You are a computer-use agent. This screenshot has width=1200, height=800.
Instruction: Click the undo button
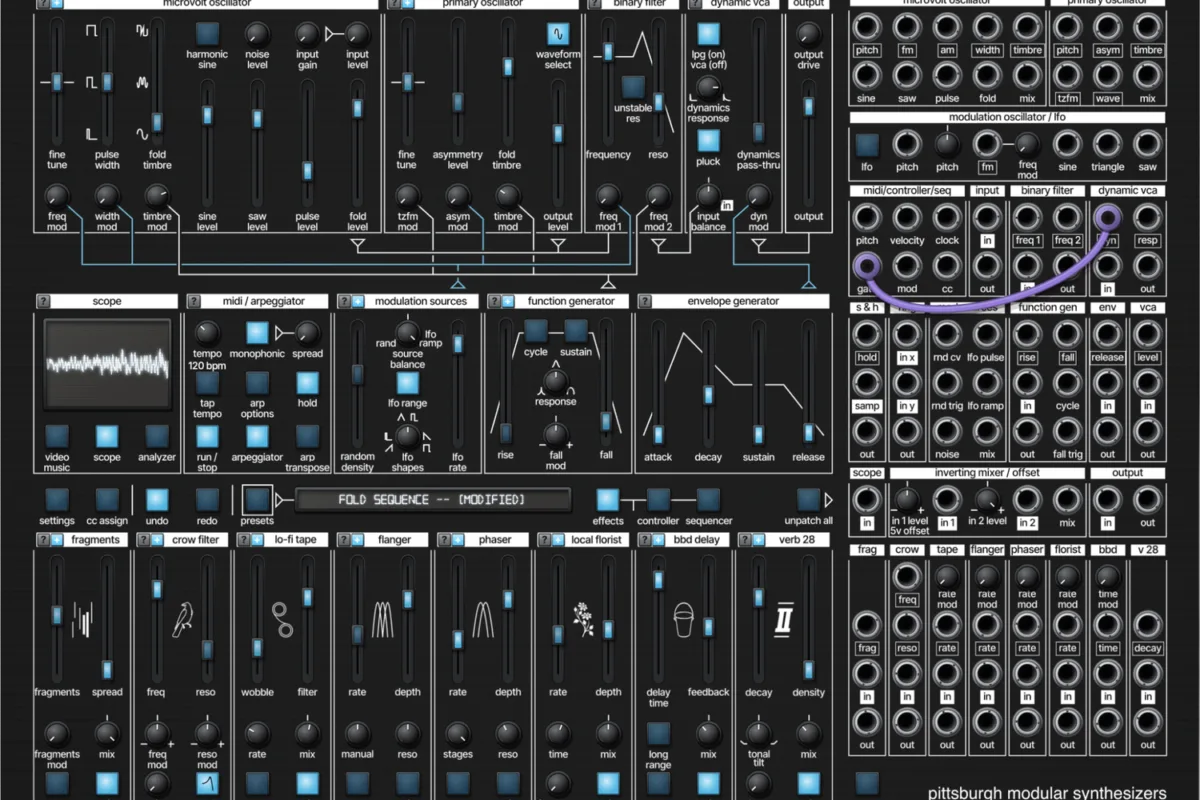coord(157,499)
